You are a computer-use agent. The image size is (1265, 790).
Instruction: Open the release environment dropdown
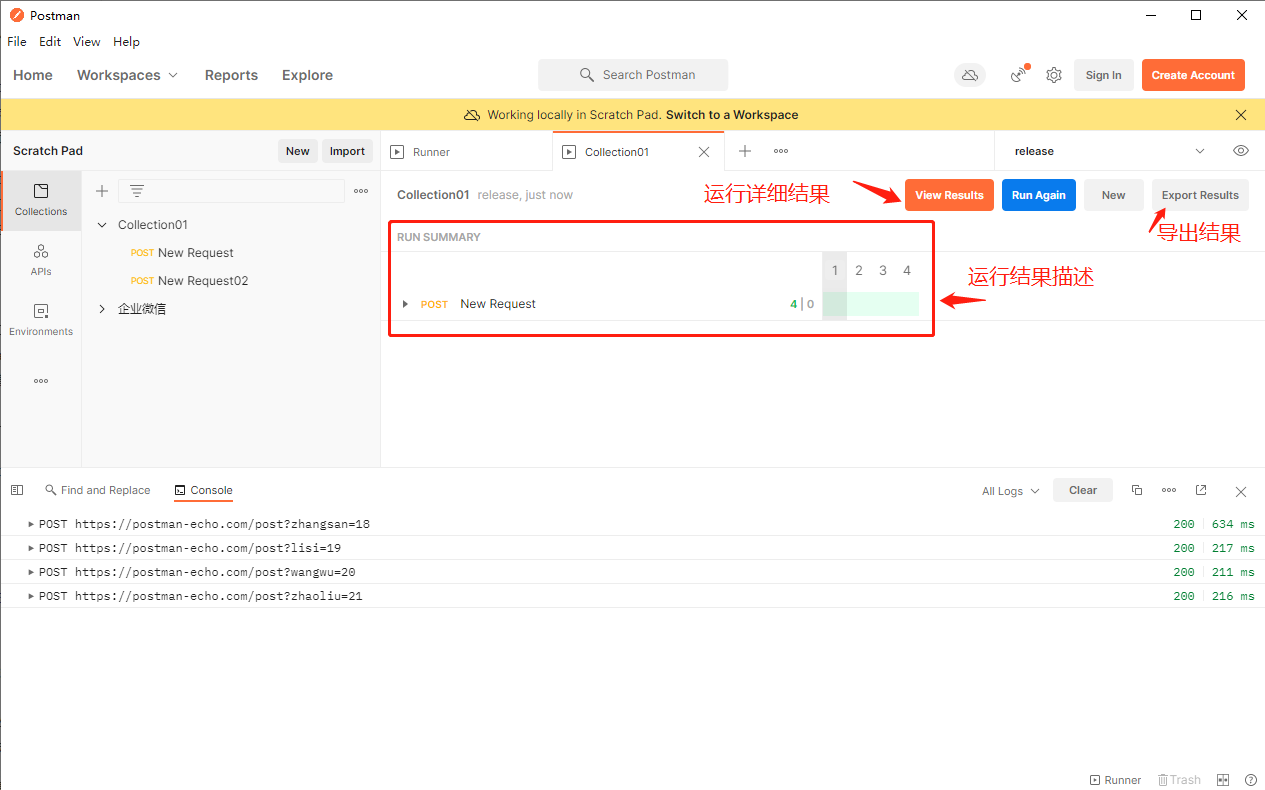click(1109, 151)
